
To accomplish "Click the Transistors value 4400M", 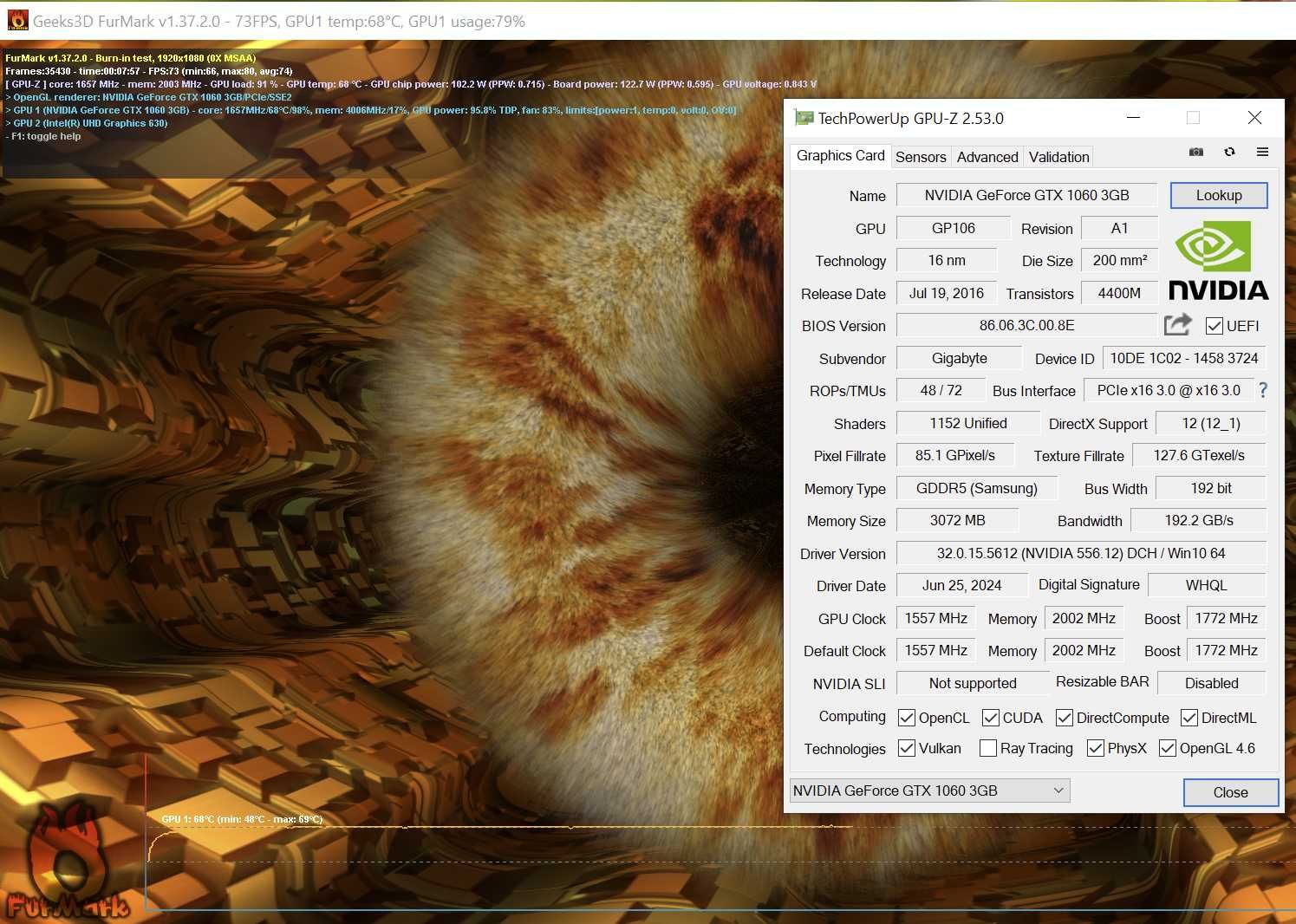I will (x=1119, y=293).
